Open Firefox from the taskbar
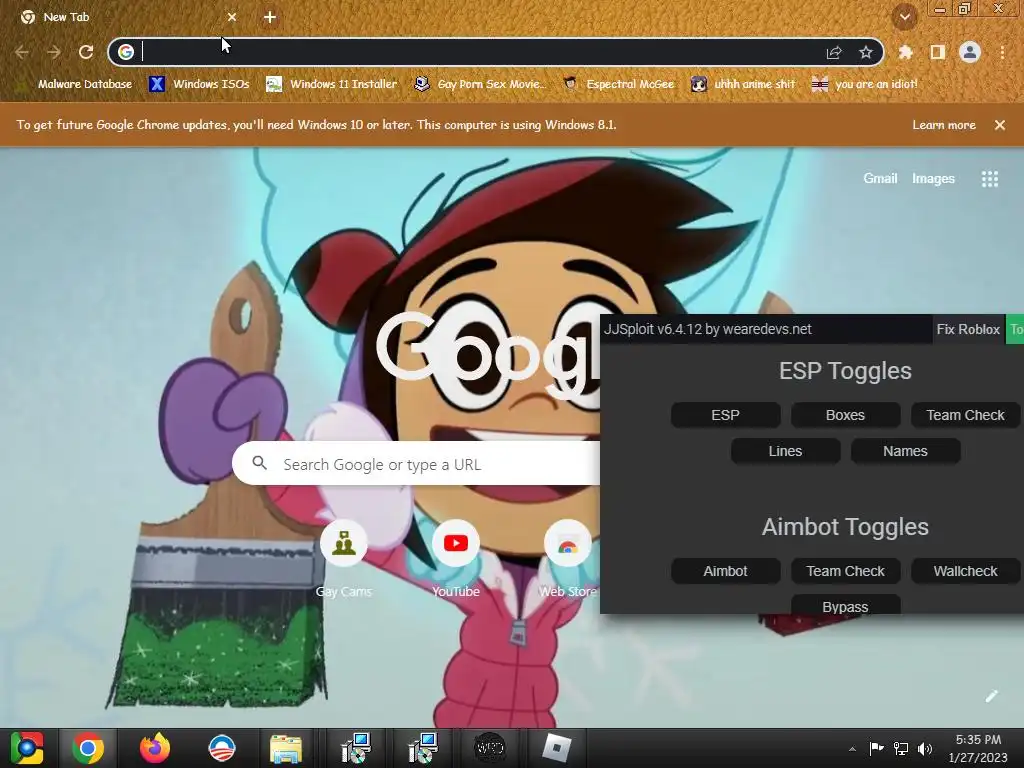The image size is (1024, 768). pyautogui.click(x=155, y=748)
